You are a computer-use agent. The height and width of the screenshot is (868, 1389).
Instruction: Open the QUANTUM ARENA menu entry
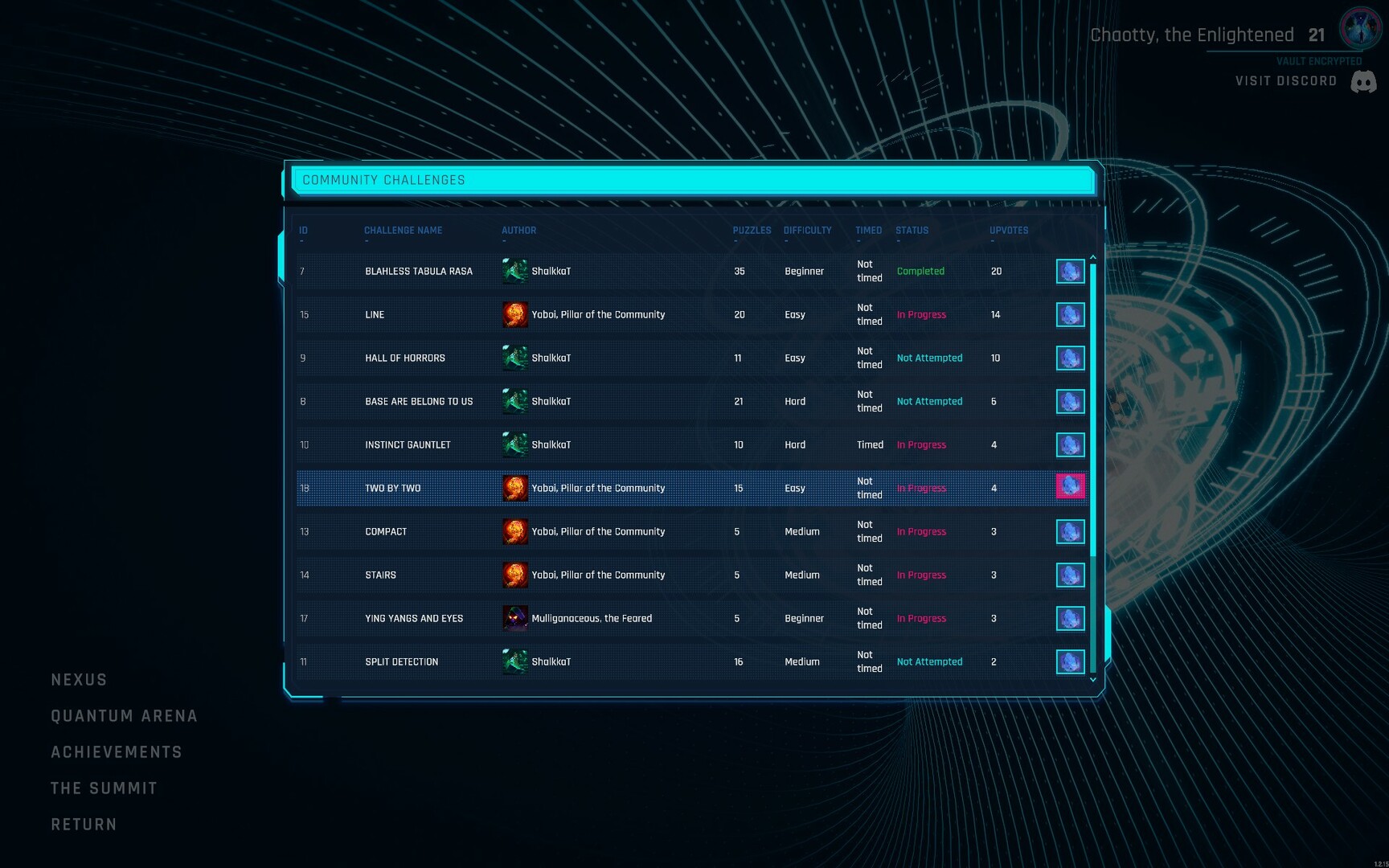click(x=124, y=715)
